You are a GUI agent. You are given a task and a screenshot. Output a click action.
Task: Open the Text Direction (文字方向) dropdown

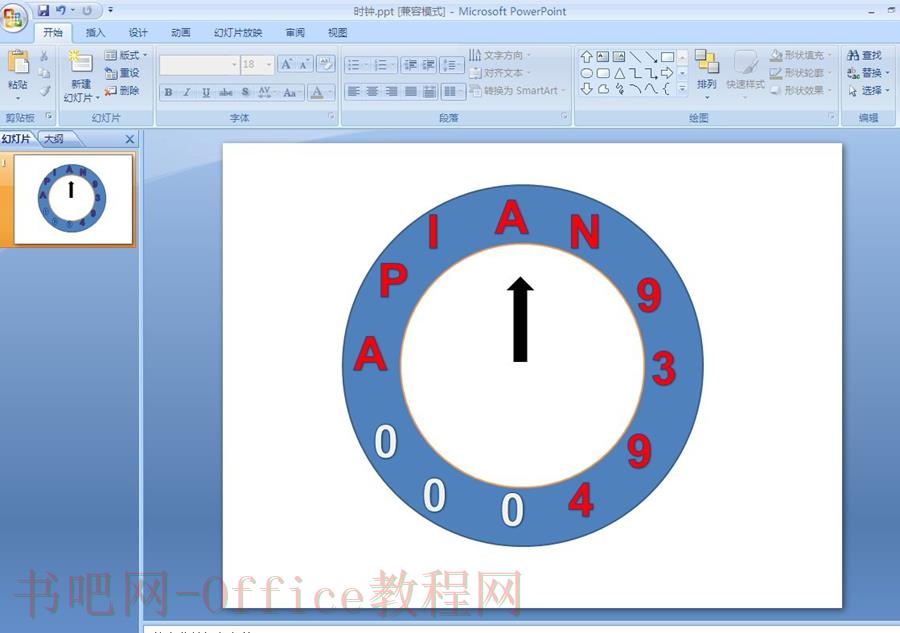(x=500, y=55)
